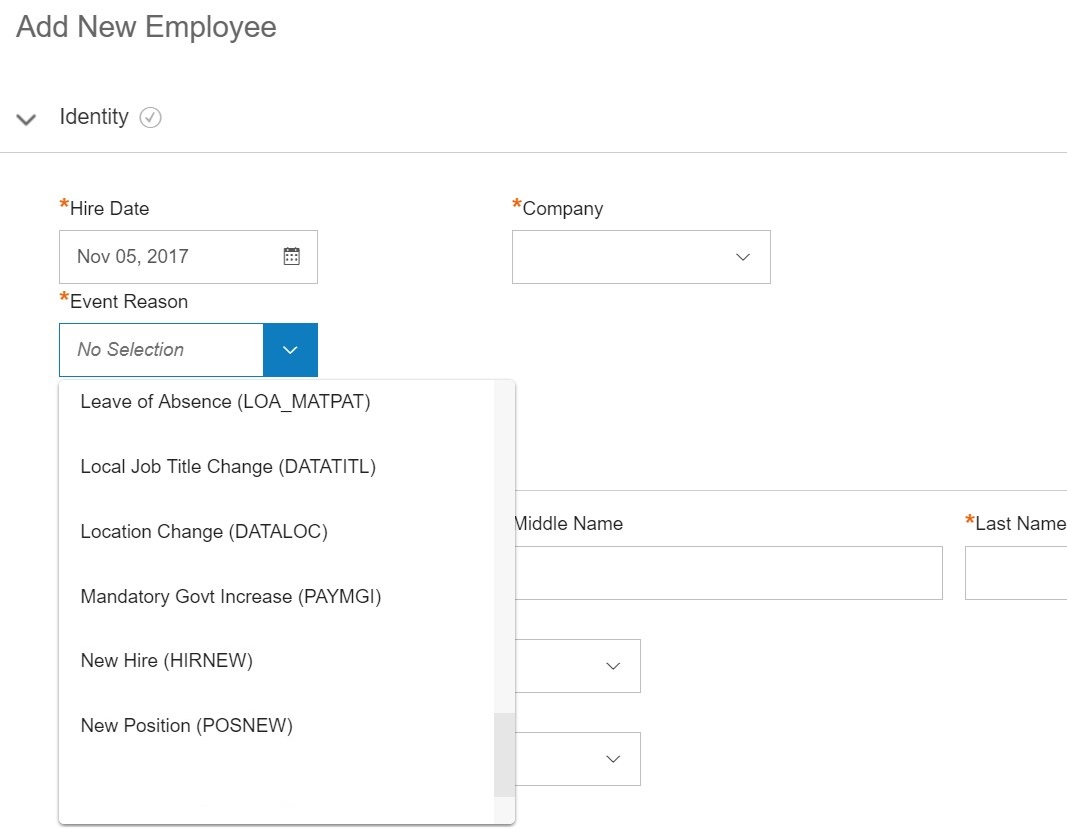Click the Hire Date input field
The height and width of the screenshot is (829, 1067).
coord(188,257)
